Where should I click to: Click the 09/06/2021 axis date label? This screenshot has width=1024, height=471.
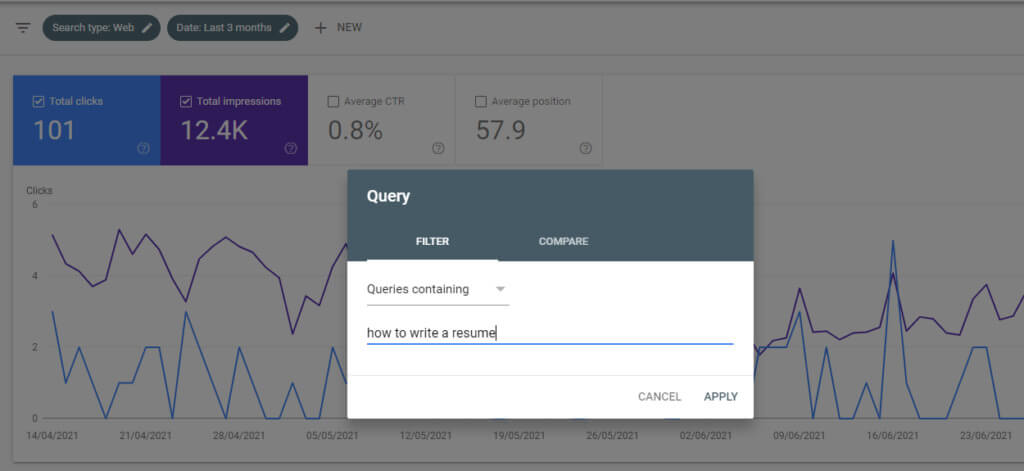pos(799,435)
